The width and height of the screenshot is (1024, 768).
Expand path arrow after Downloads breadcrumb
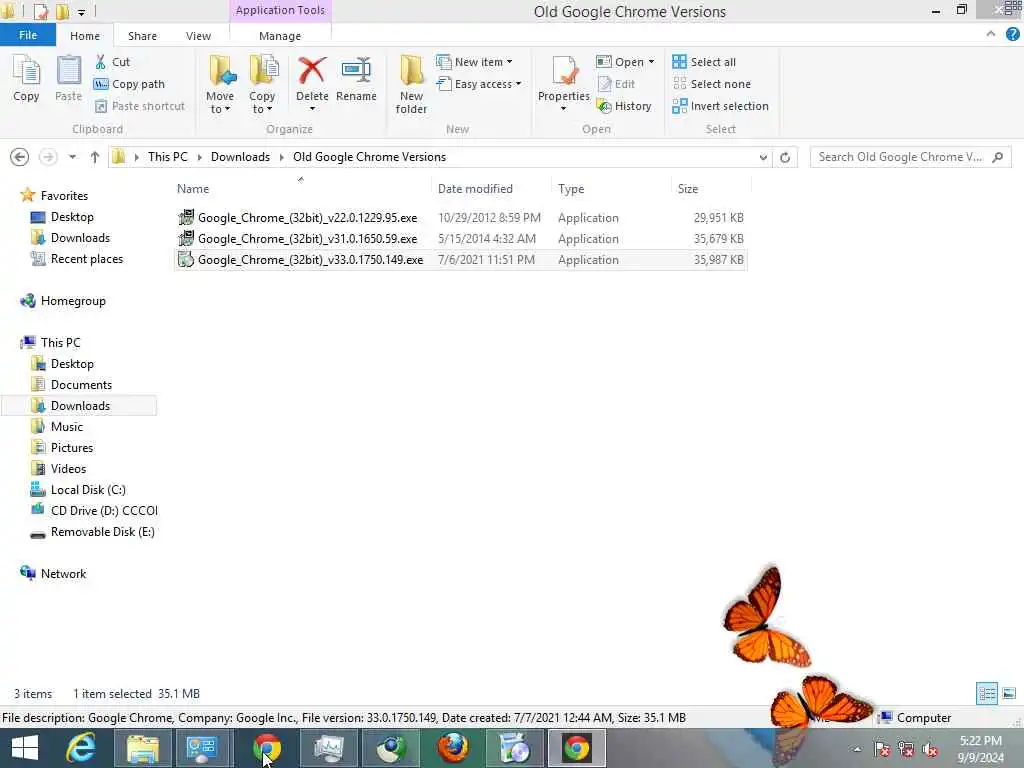(281, 157)
